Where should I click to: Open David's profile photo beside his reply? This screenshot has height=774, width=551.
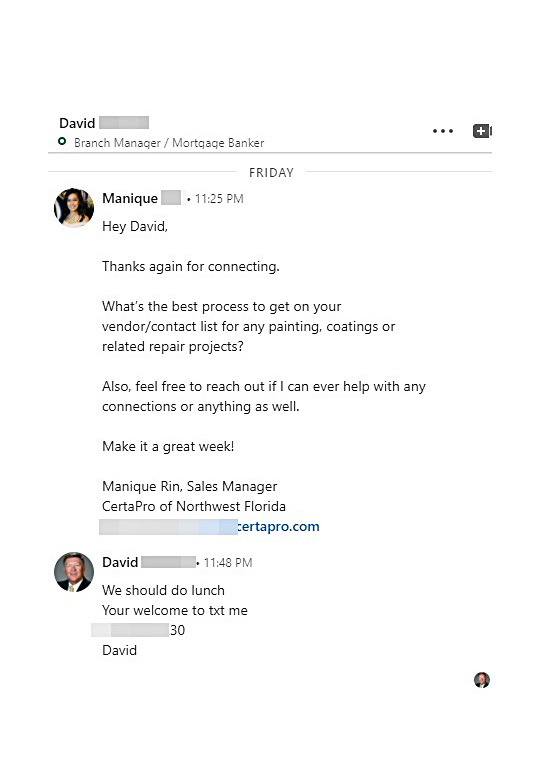pyautogui.click(x=74, y=572)
